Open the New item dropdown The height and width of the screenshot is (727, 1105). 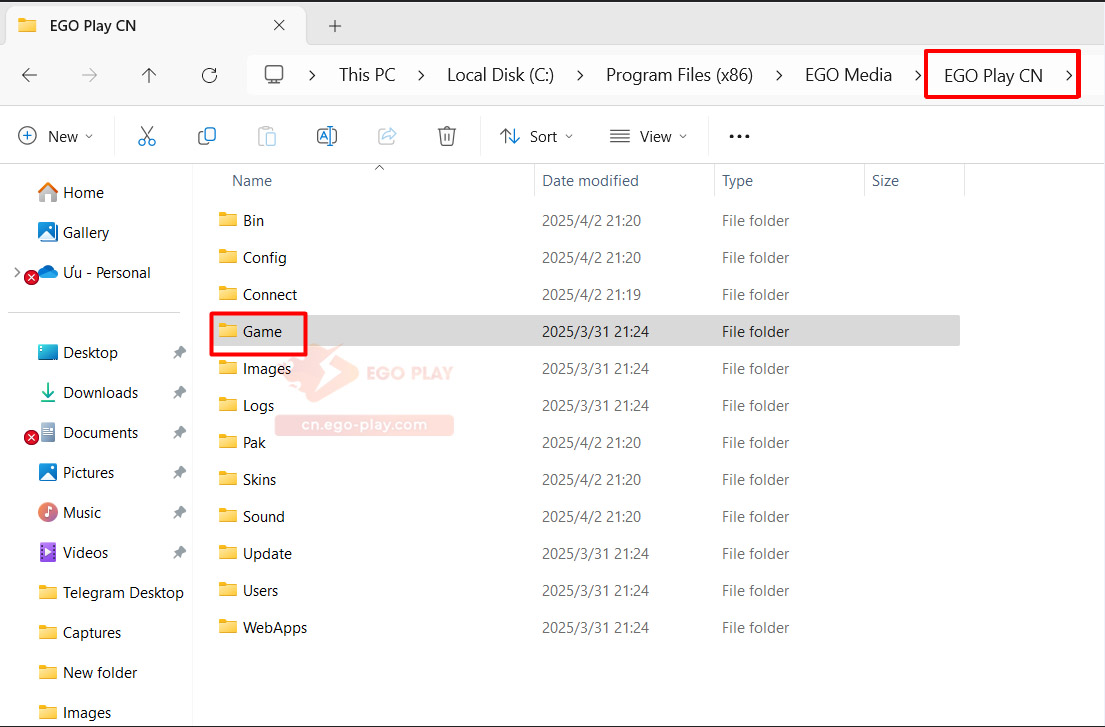point(56,136)
